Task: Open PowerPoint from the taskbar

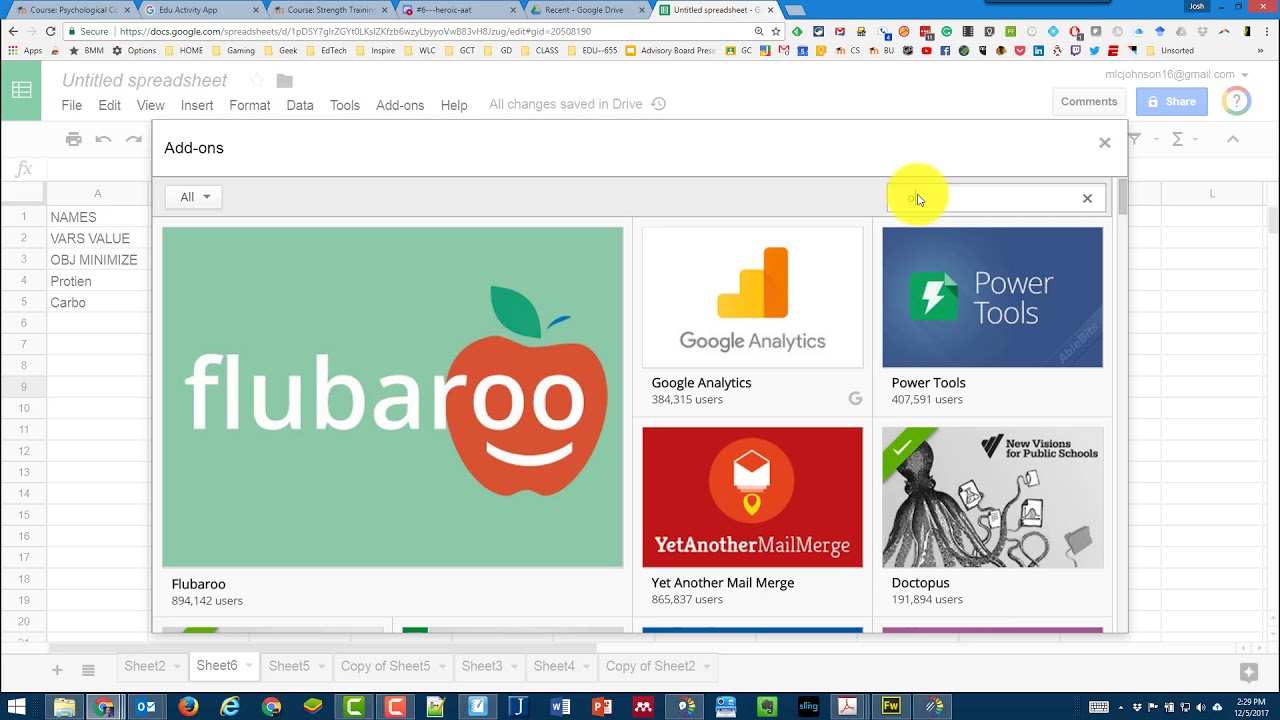Action: pyautogui.click(x=602, y=707)
